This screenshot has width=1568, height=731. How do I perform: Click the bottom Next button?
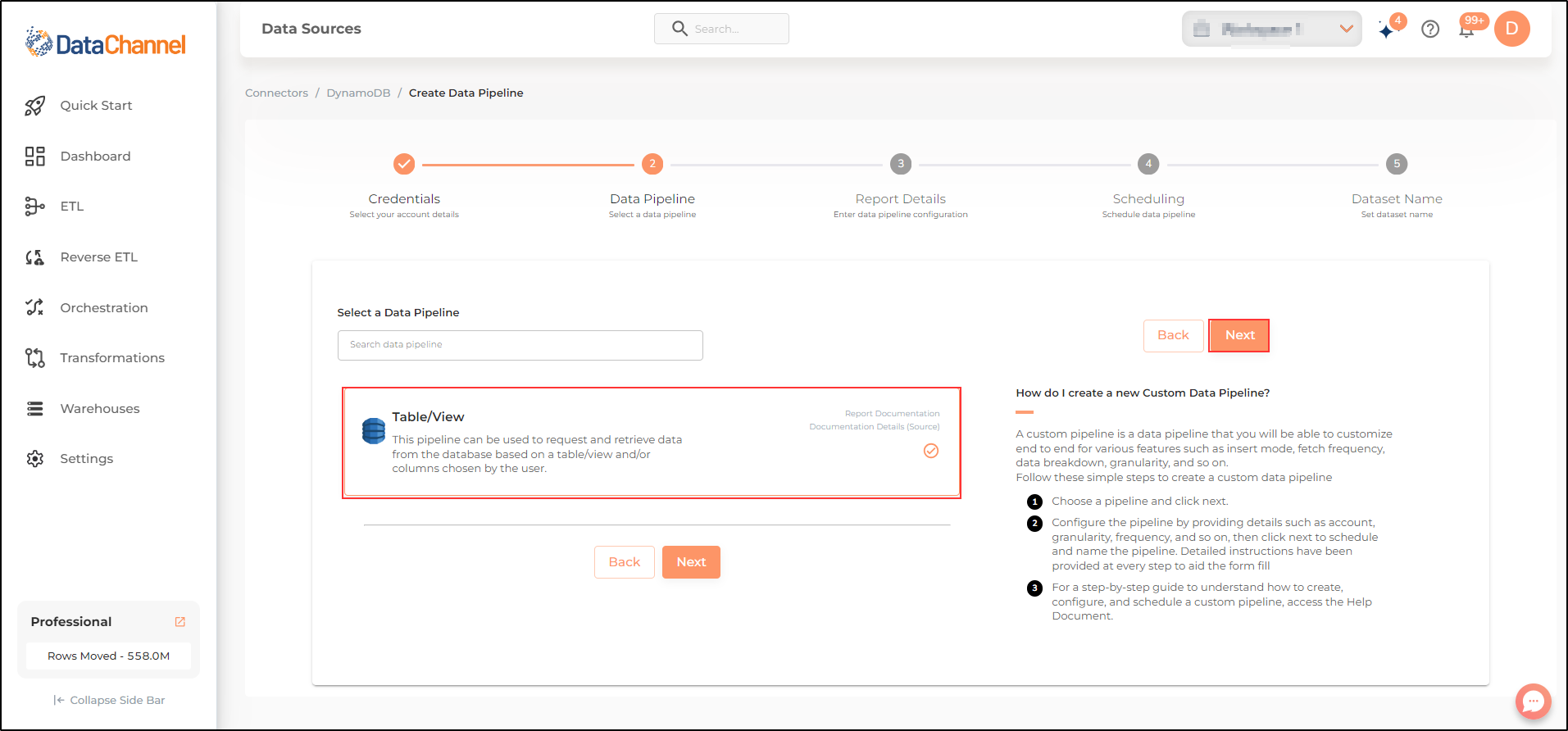(691, 562)
